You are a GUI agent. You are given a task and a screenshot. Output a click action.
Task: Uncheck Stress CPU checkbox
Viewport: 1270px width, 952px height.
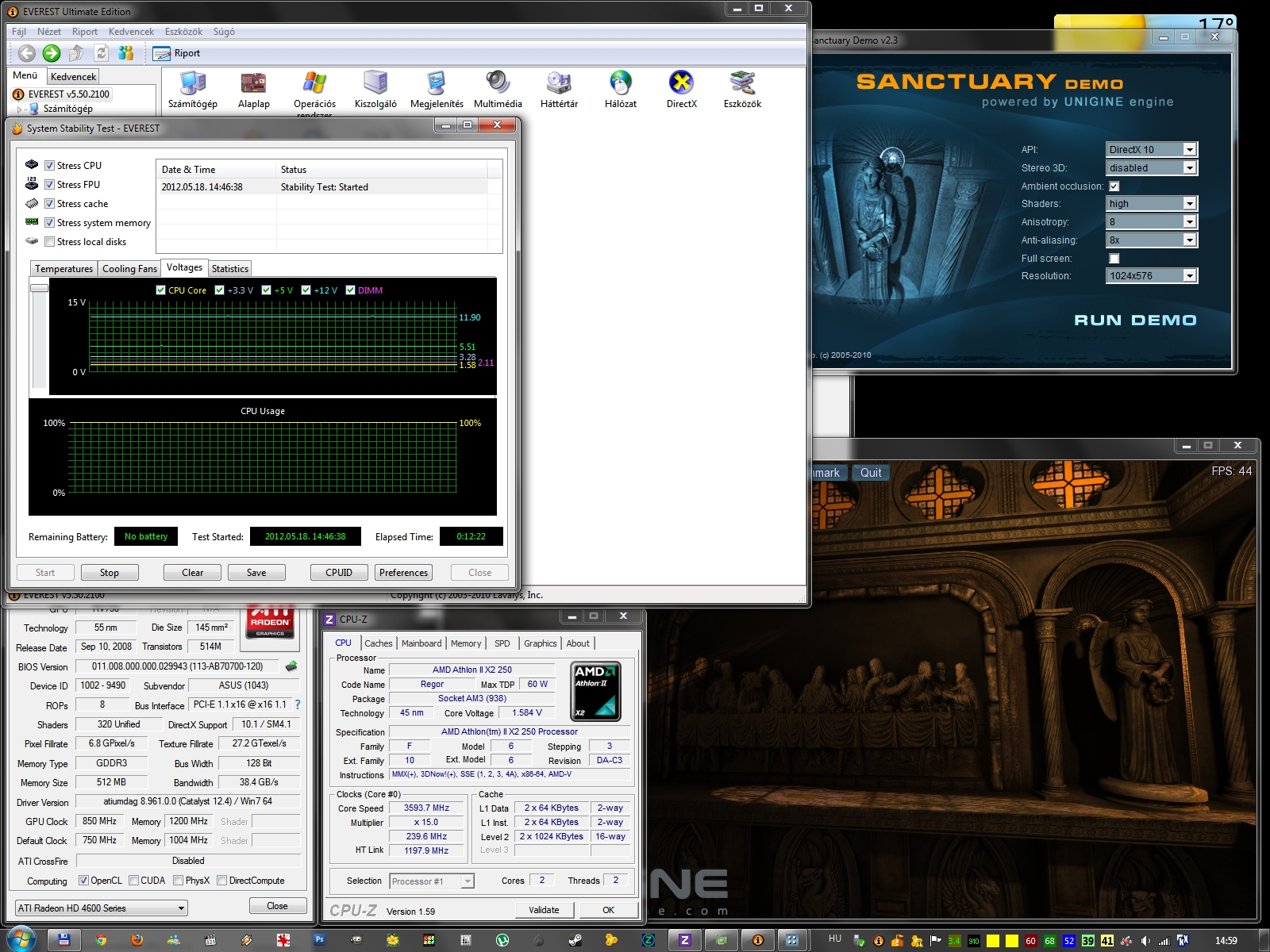[49, 166]
